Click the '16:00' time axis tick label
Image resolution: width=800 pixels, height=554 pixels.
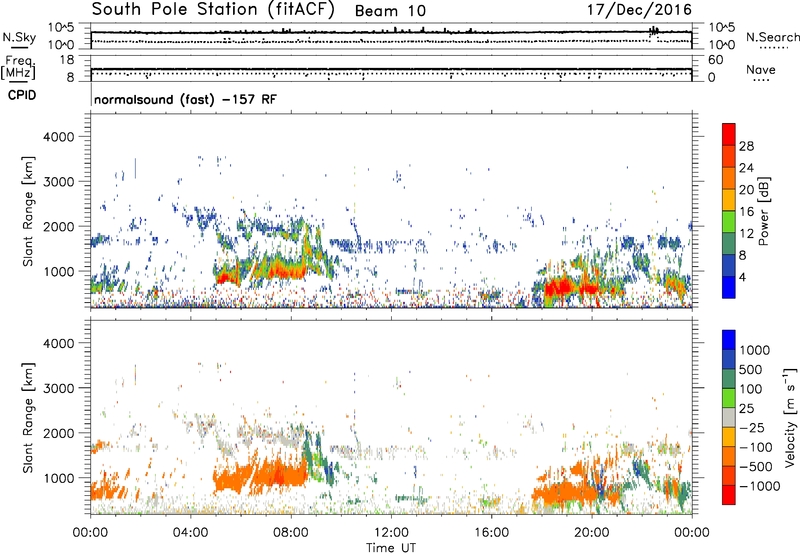[x=491, y=533]
